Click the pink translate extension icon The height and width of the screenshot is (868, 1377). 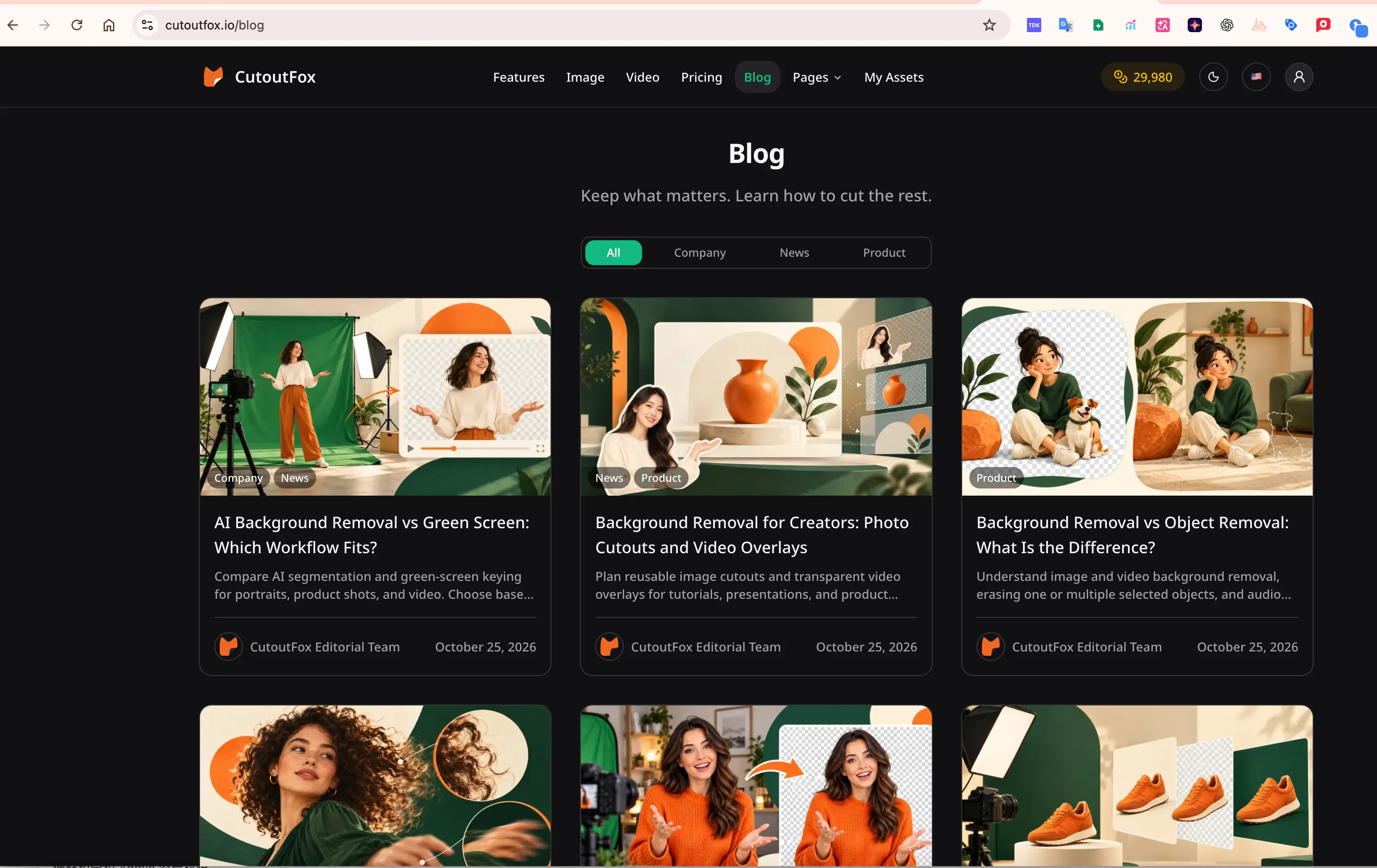click(x=1163, y=25)
